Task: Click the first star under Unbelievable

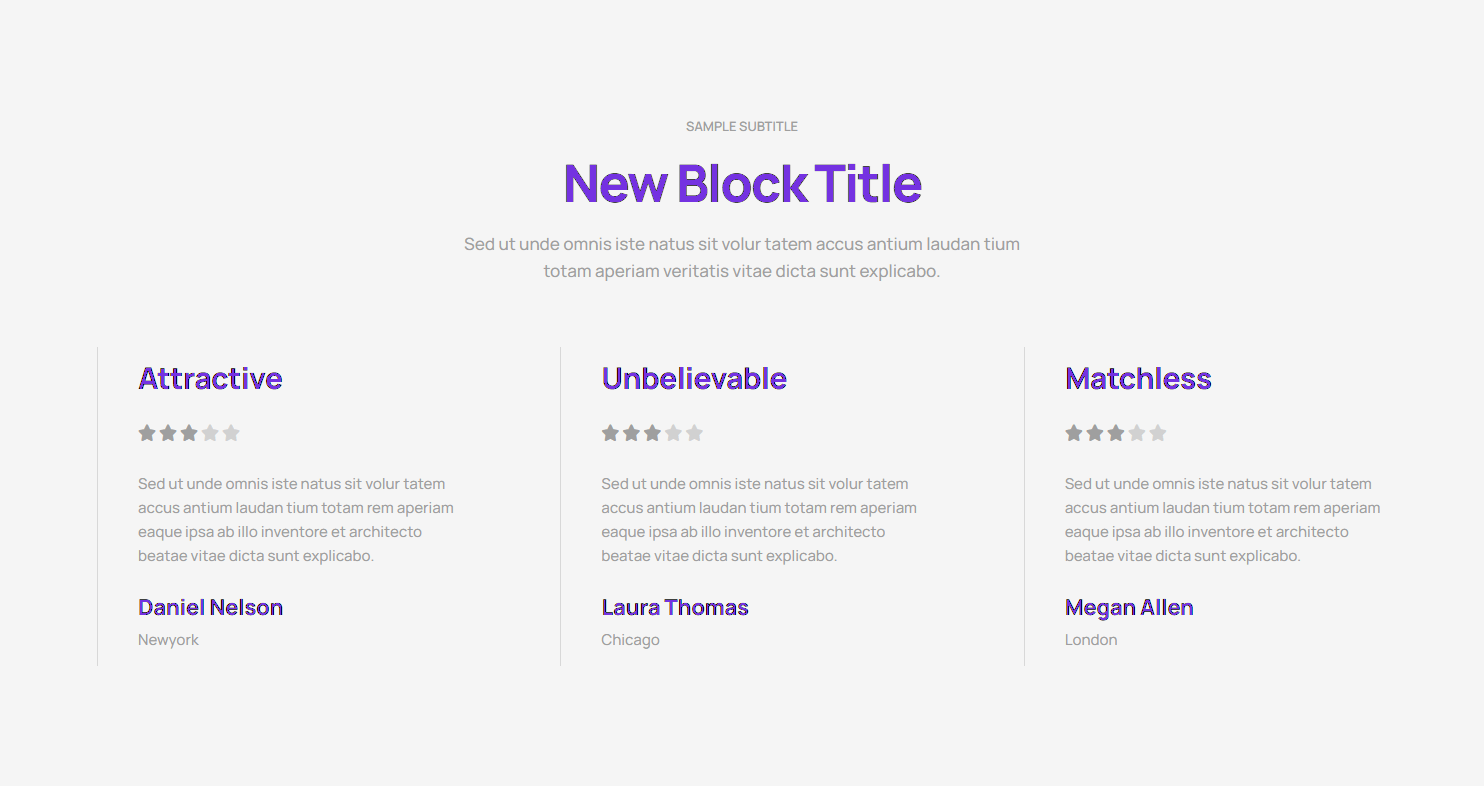Action: 610,433
